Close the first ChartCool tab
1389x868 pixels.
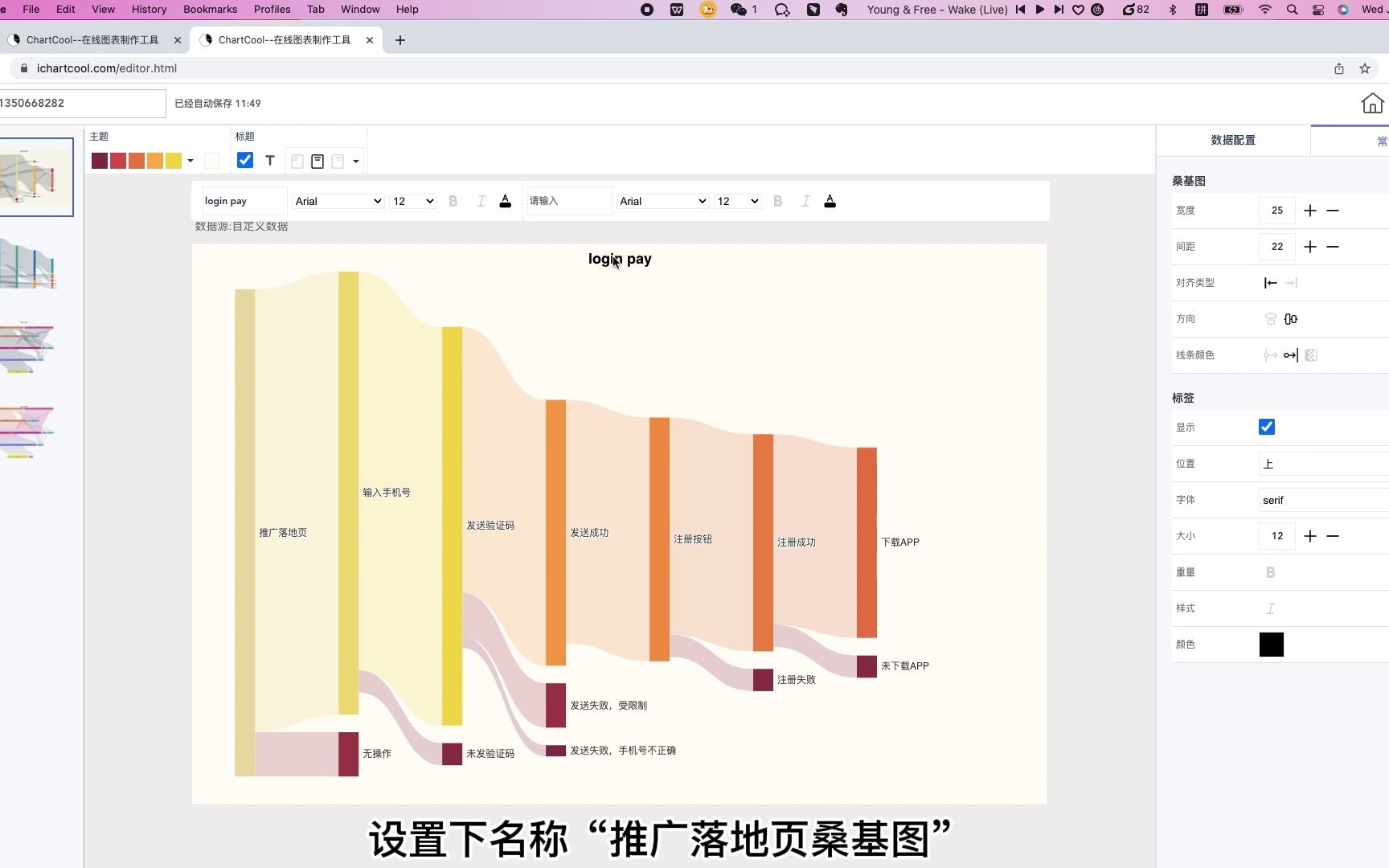tap(178, 40)
